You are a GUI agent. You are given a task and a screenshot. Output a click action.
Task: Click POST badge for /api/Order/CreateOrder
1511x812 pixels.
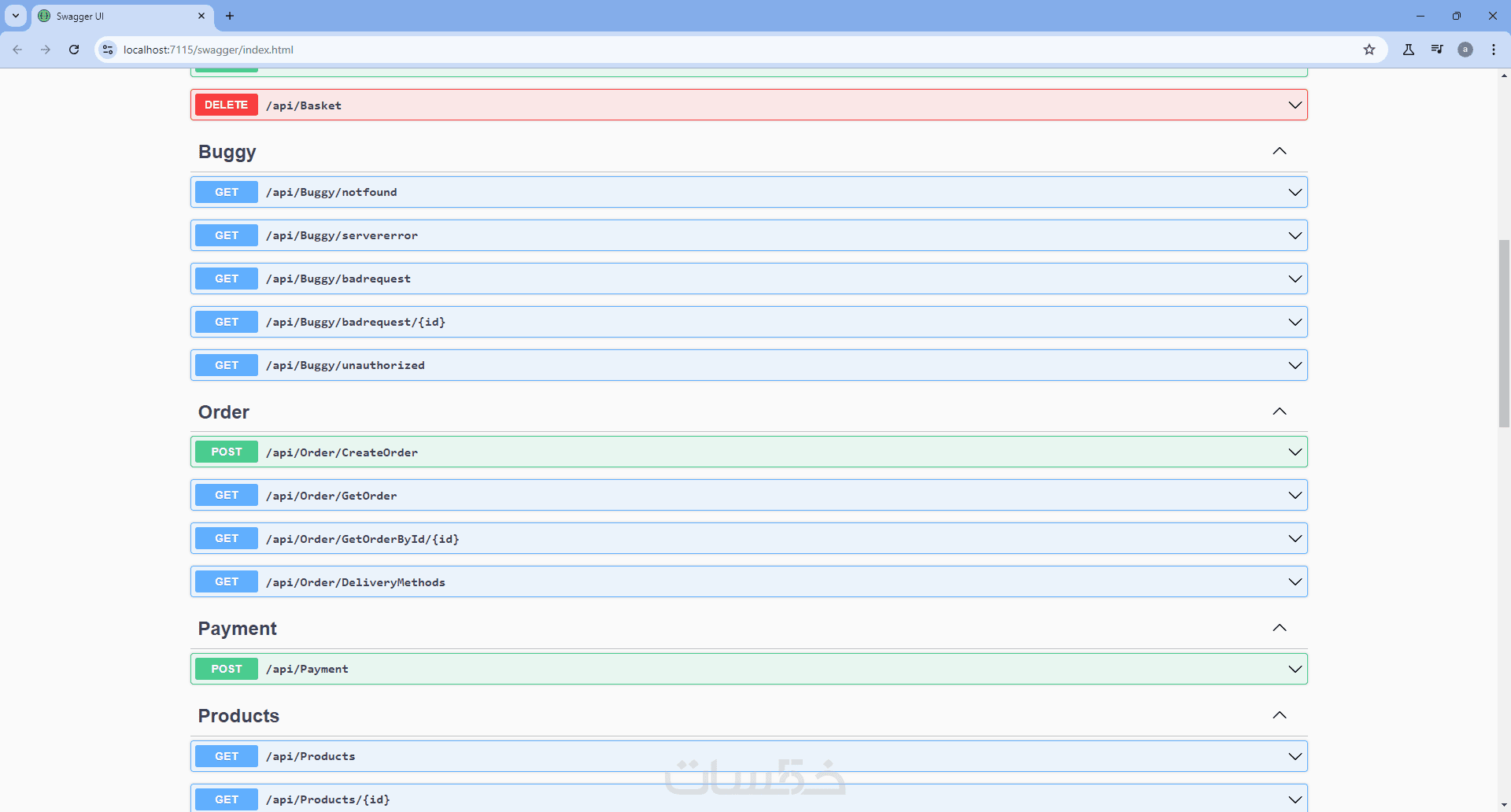click(x=227, y=452)
